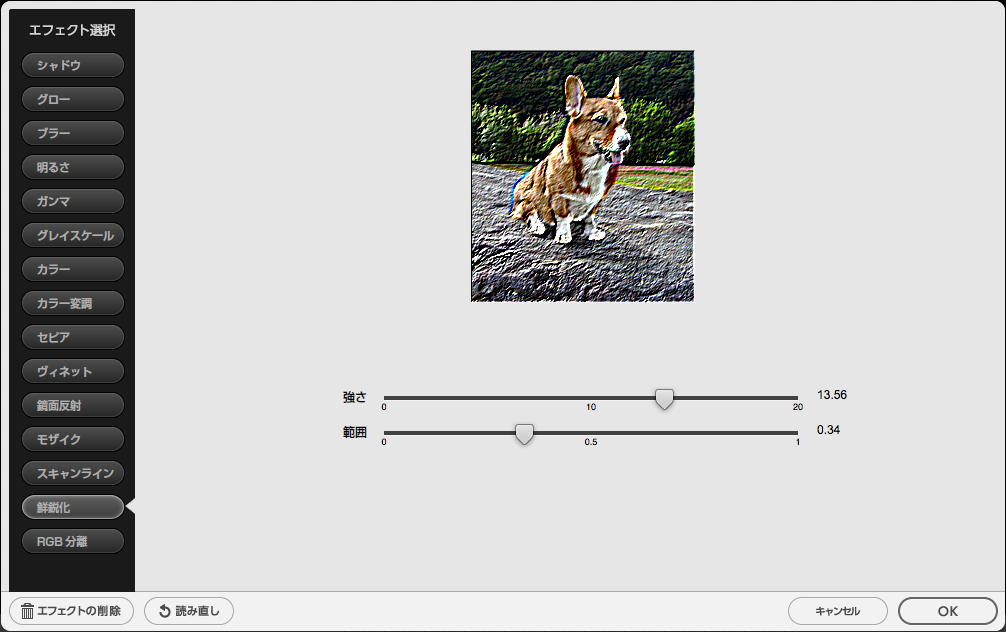Click the trash icon for エフェクトの削除

tap(28, 611)
